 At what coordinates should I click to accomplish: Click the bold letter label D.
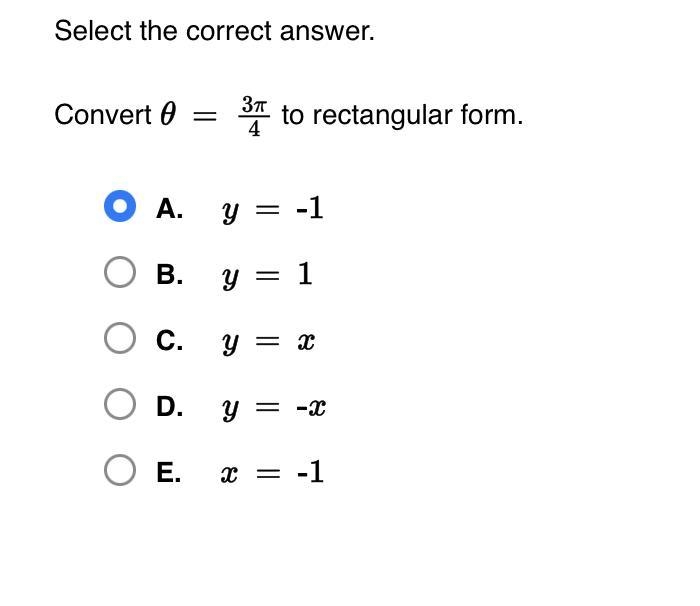170,406
